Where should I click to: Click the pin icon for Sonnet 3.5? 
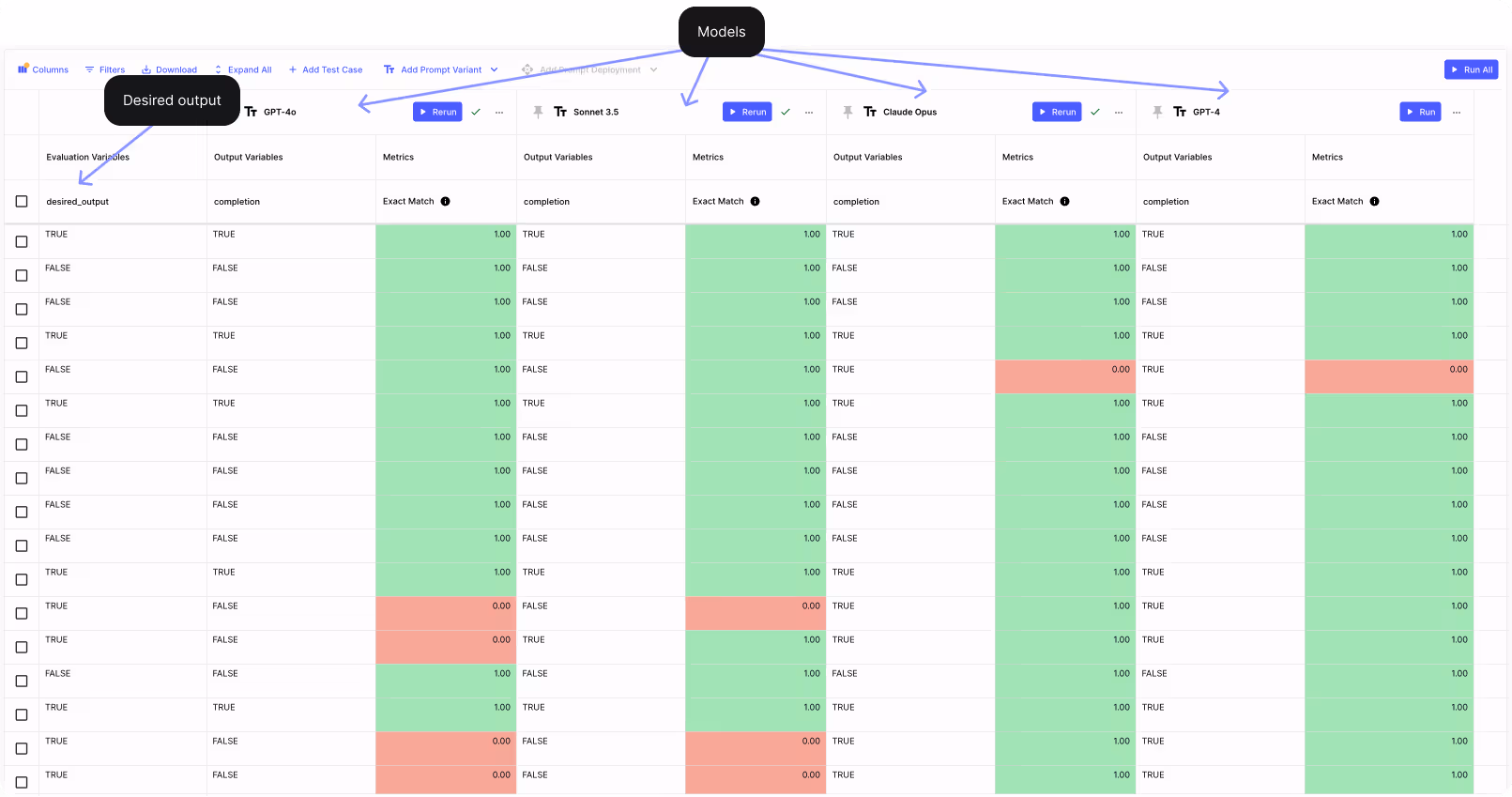click(x=538, y=112)
